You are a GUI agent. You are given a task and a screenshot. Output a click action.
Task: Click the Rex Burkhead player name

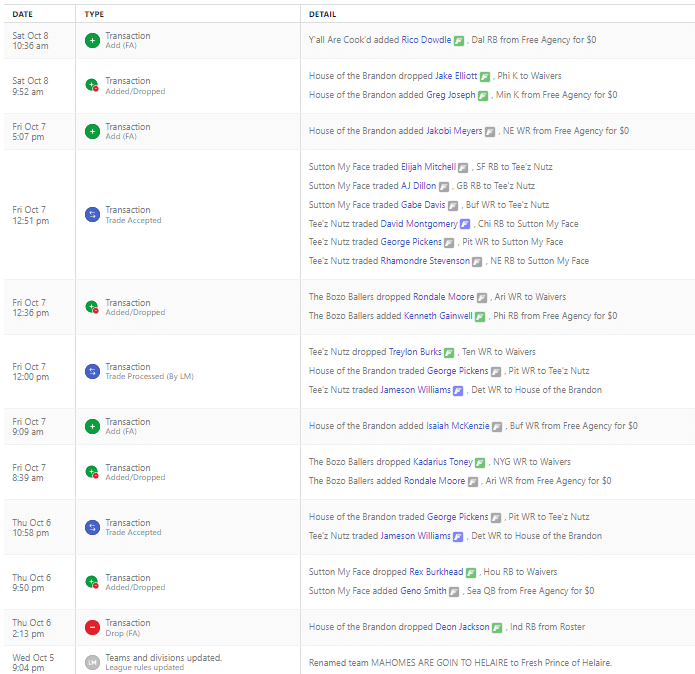[x=436, y=572]
